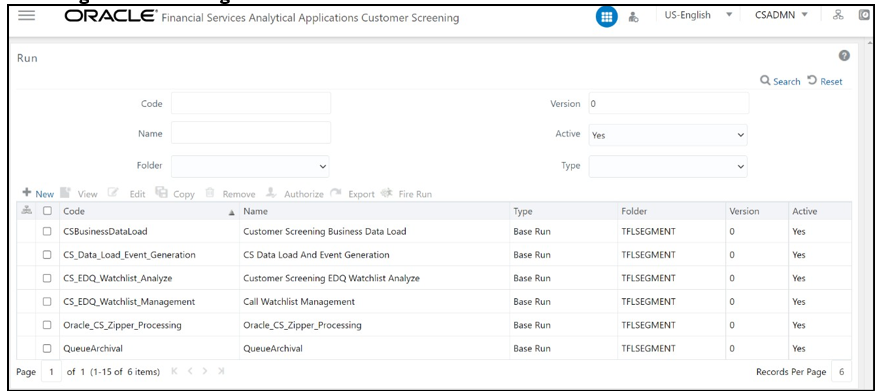877x391 pixels.
Task: Open the Active dropdown showing Yes
Action: pyautogui.click(x=668, y=135)
